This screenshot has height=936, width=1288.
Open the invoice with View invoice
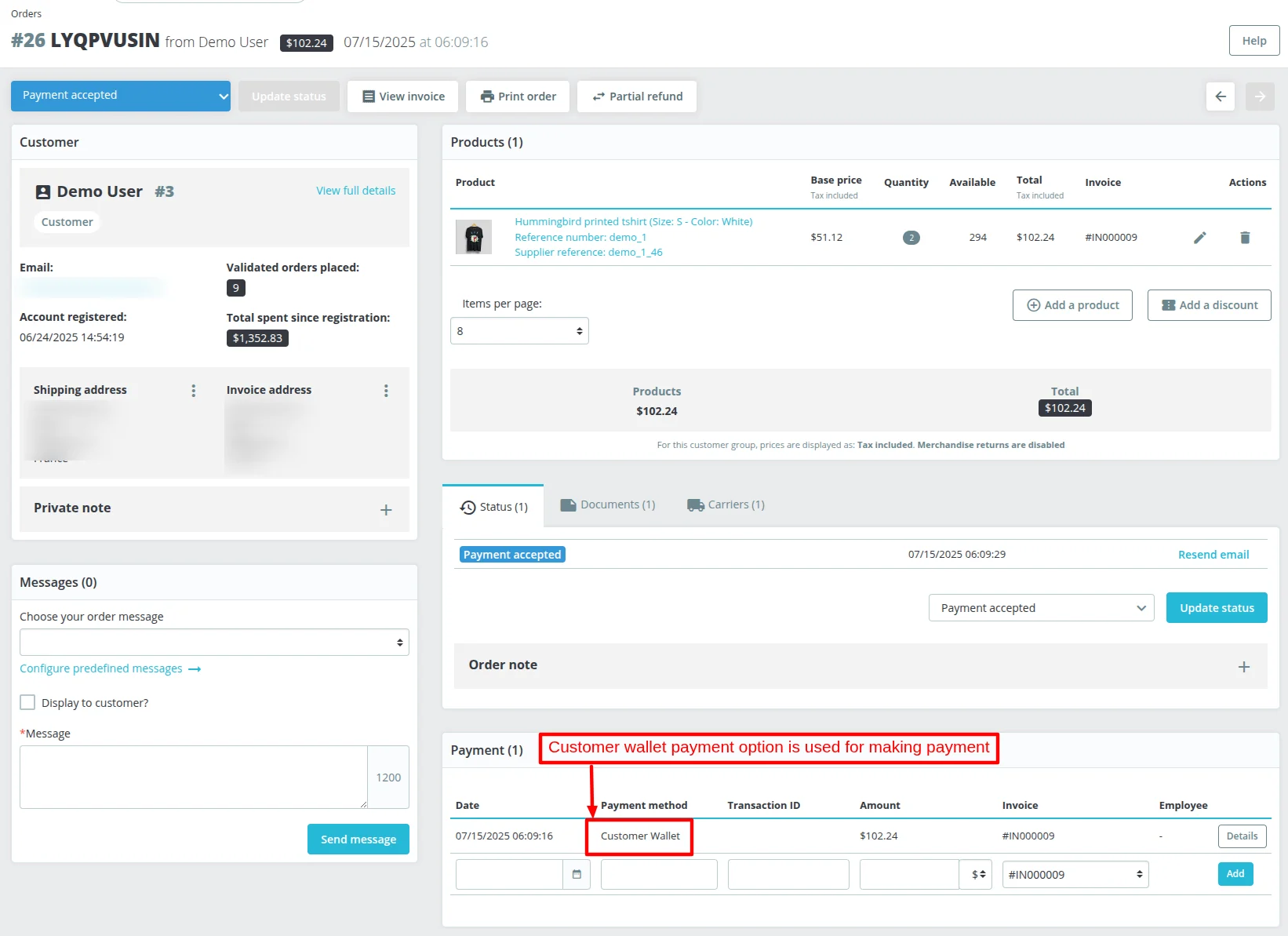(x=402, y=96)
